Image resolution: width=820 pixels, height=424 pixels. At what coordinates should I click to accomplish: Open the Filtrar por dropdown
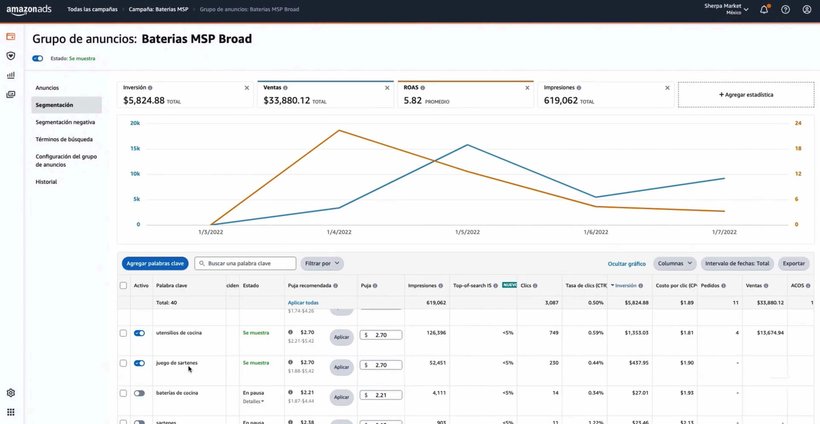tap(321, 263)
